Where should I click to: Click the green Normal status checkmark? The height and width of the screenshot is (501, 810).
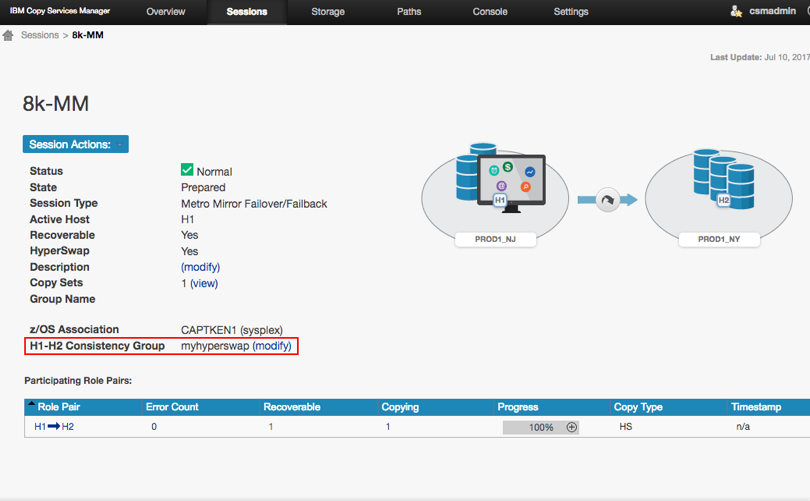[x=186, y=169]
